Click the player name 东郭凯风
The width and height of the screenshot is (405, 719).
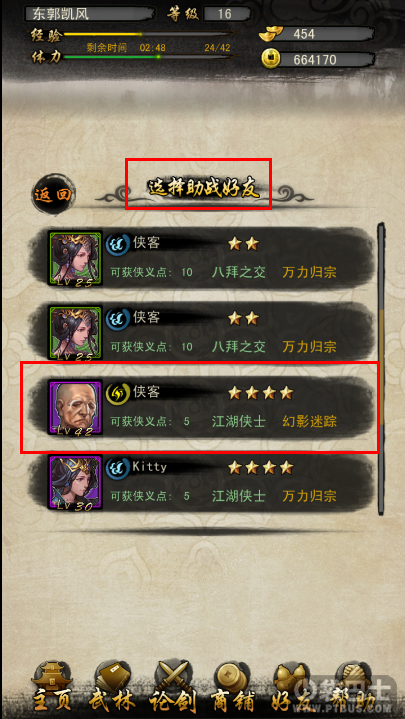click(60, 14)
